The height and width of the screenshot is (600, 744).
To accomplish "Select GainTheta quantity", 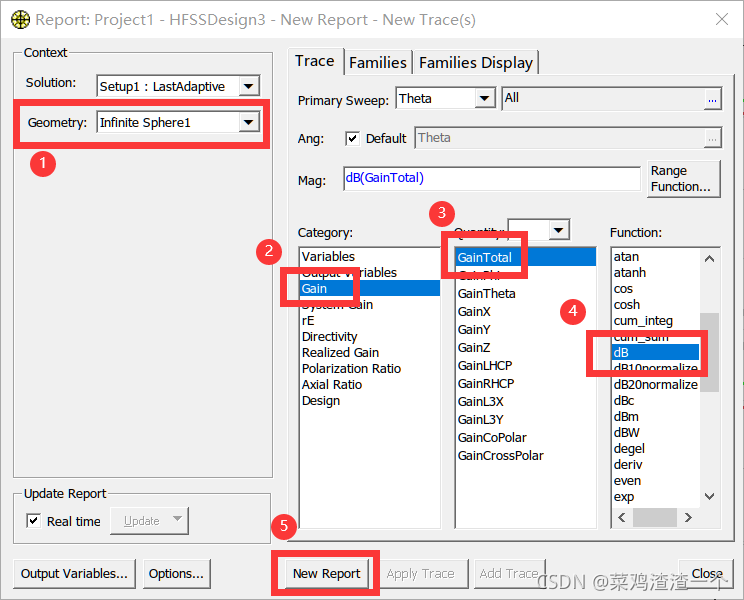I will pyautogui.click(x=486, y=294).
